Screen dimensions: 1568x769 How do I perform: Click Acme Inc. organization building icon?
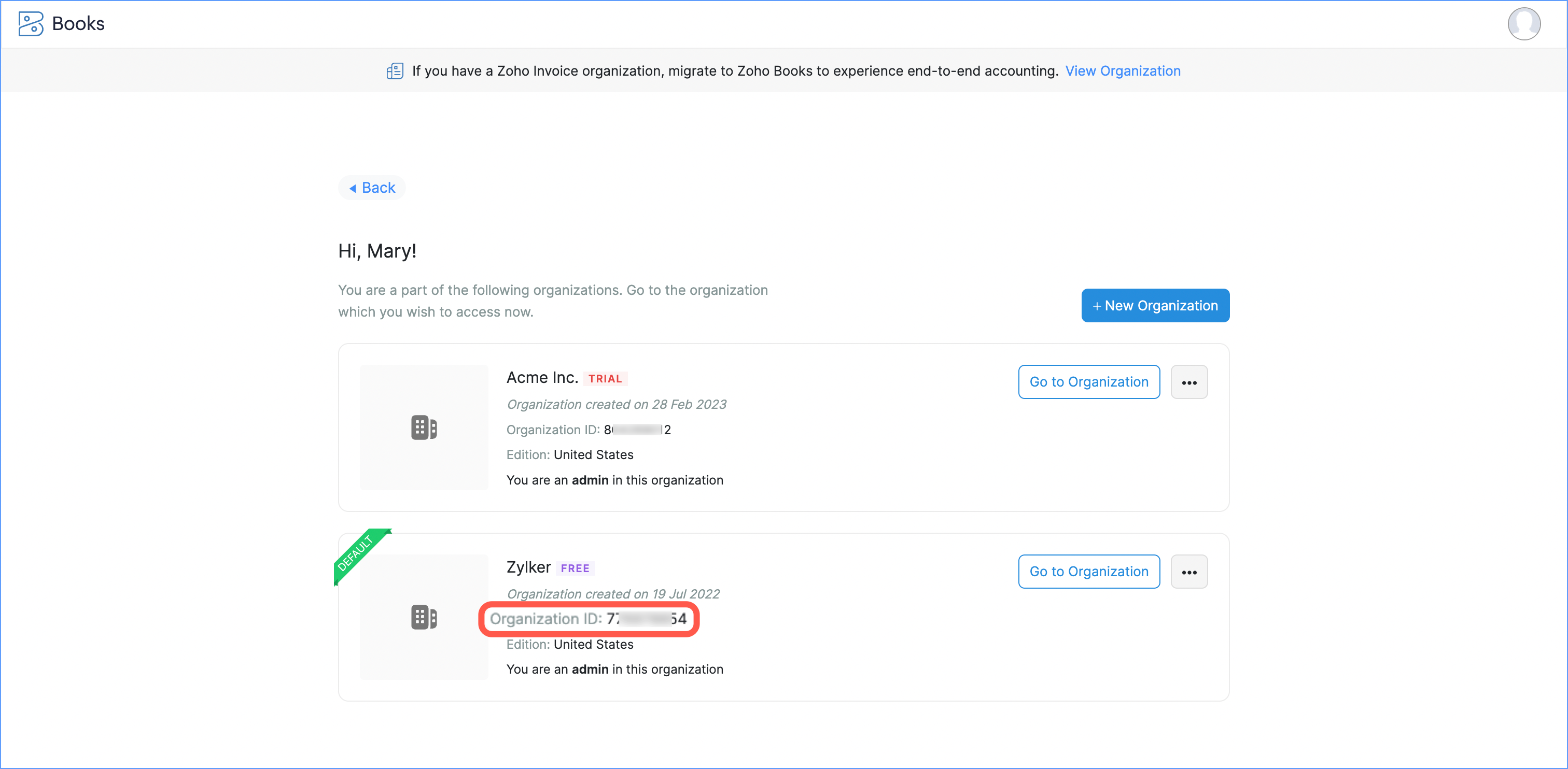coord(424,428)
